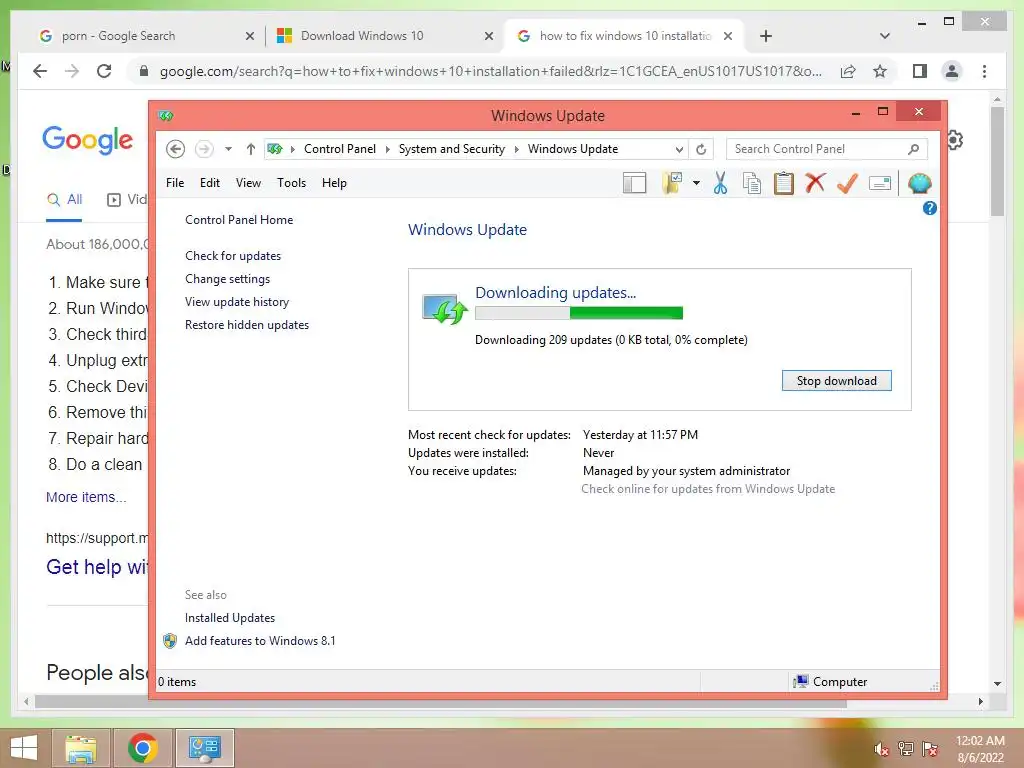Open Chrome's three-dot menu
Screen dimensions: 1024x768
click(984, 71)
